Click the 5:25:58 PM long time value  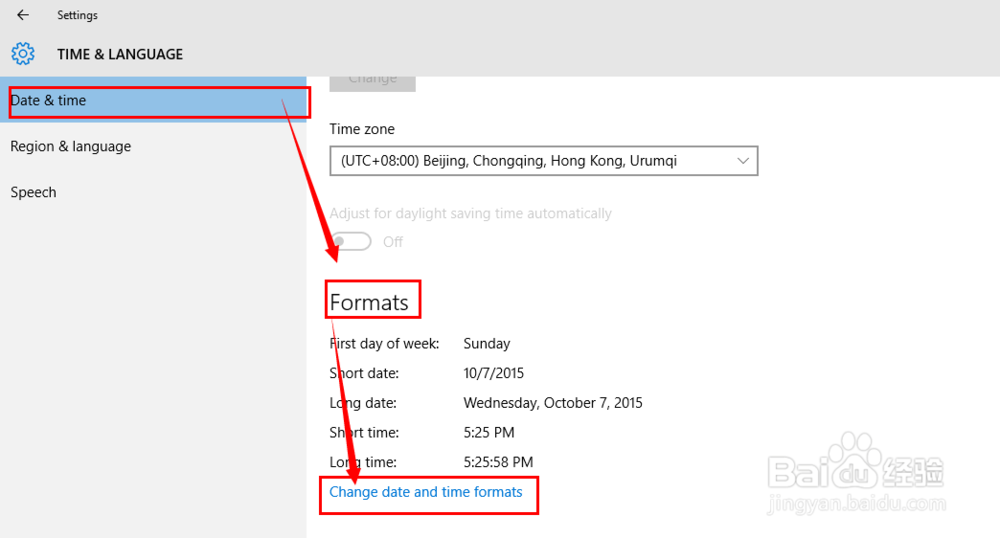point(498,462)
